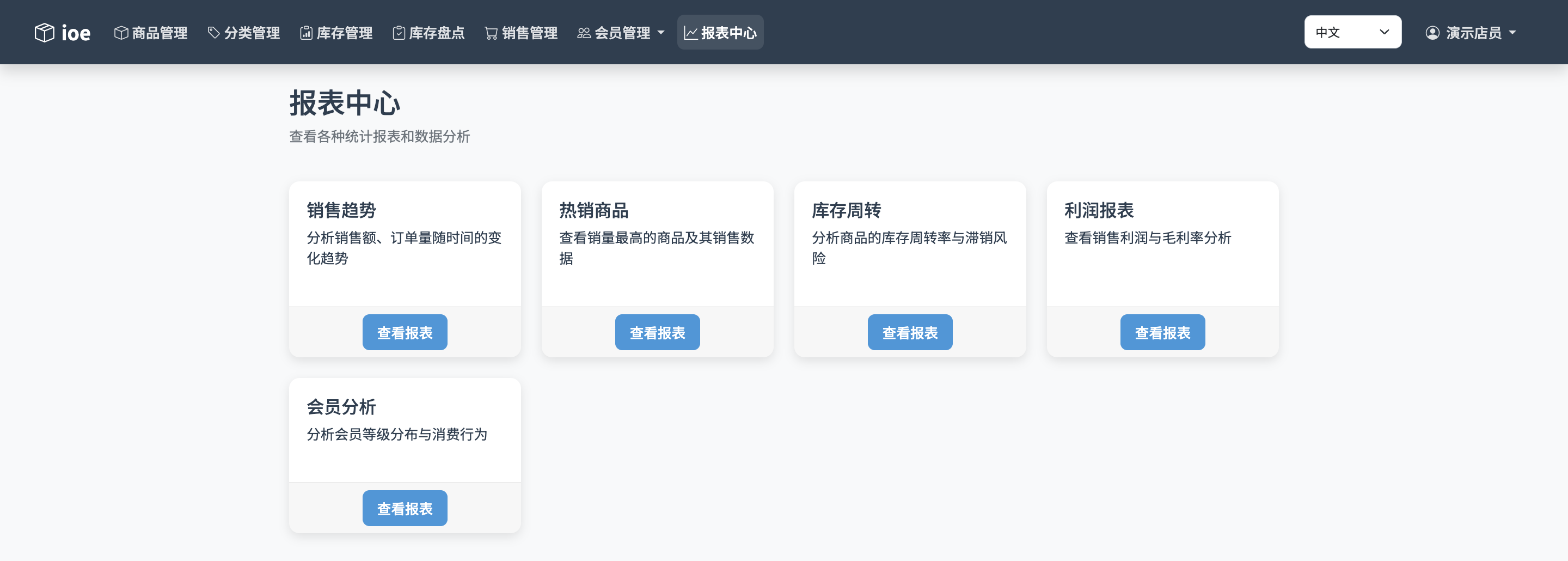This screenshot has height=561, width=1568.
Task: View report for 销售趋势 card
Action: (x=405, y=332)
